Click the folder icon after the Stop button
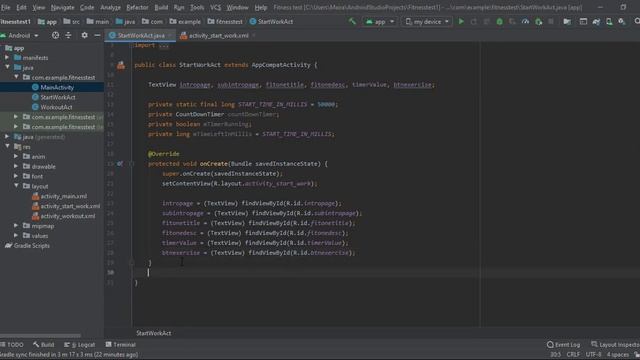 567,21
